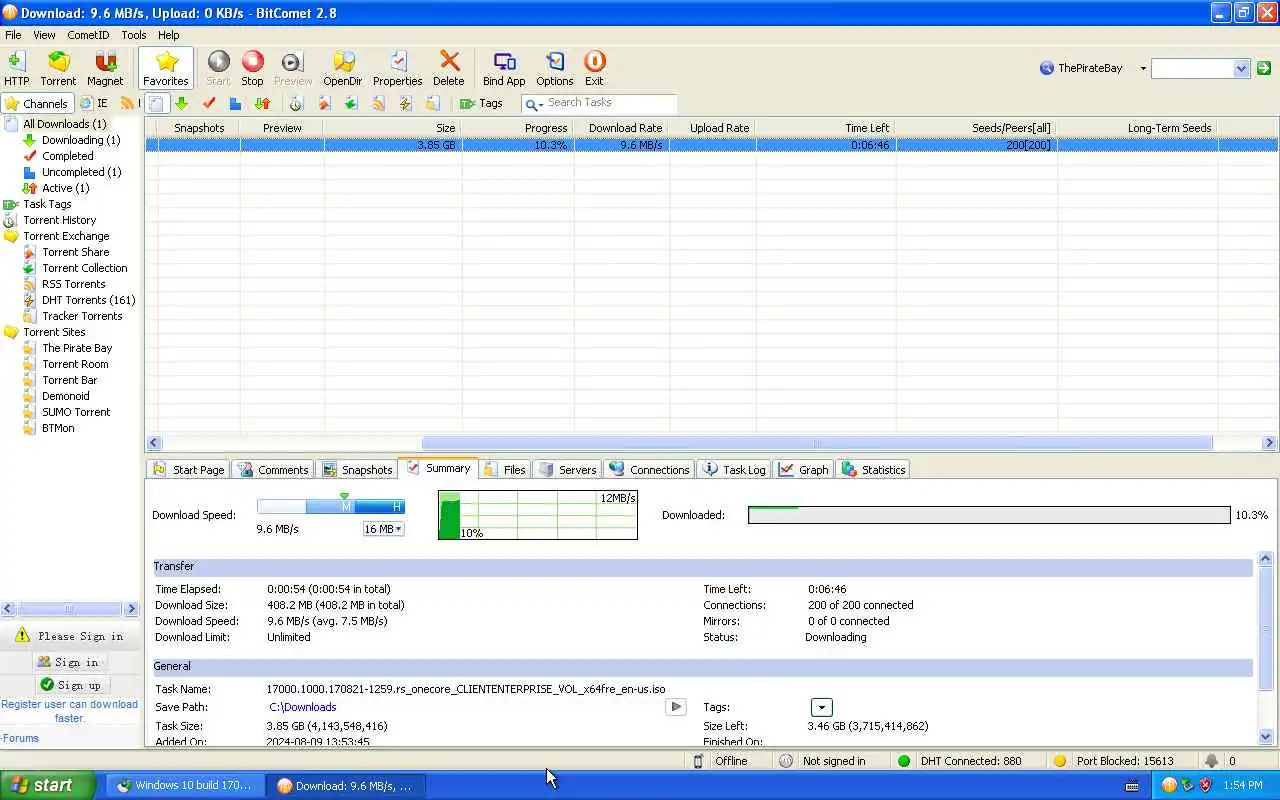Open the Options toolbar button

555,69
